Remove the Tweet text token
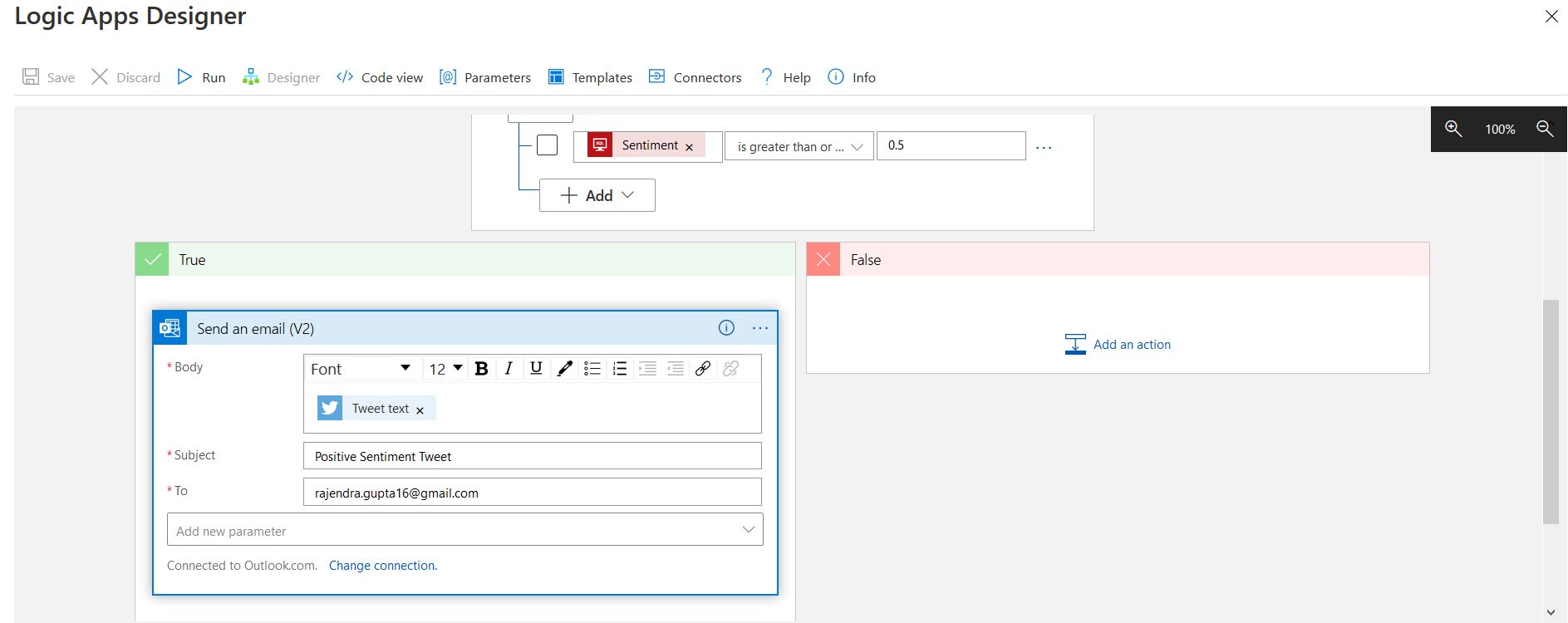 coord(420,410)
